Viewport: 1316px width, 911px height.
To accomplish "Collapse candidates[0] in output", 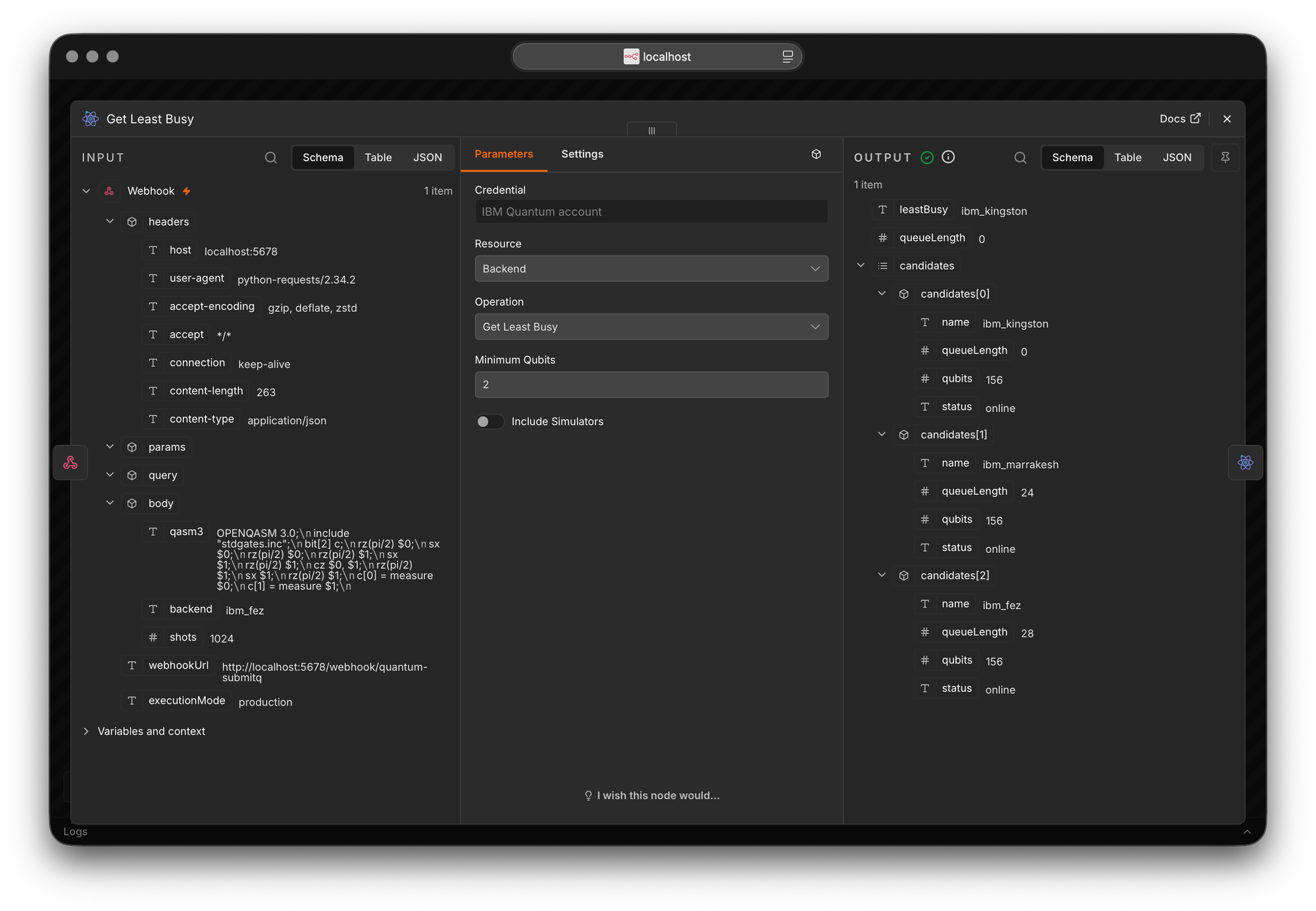I will tap(882, 294).
